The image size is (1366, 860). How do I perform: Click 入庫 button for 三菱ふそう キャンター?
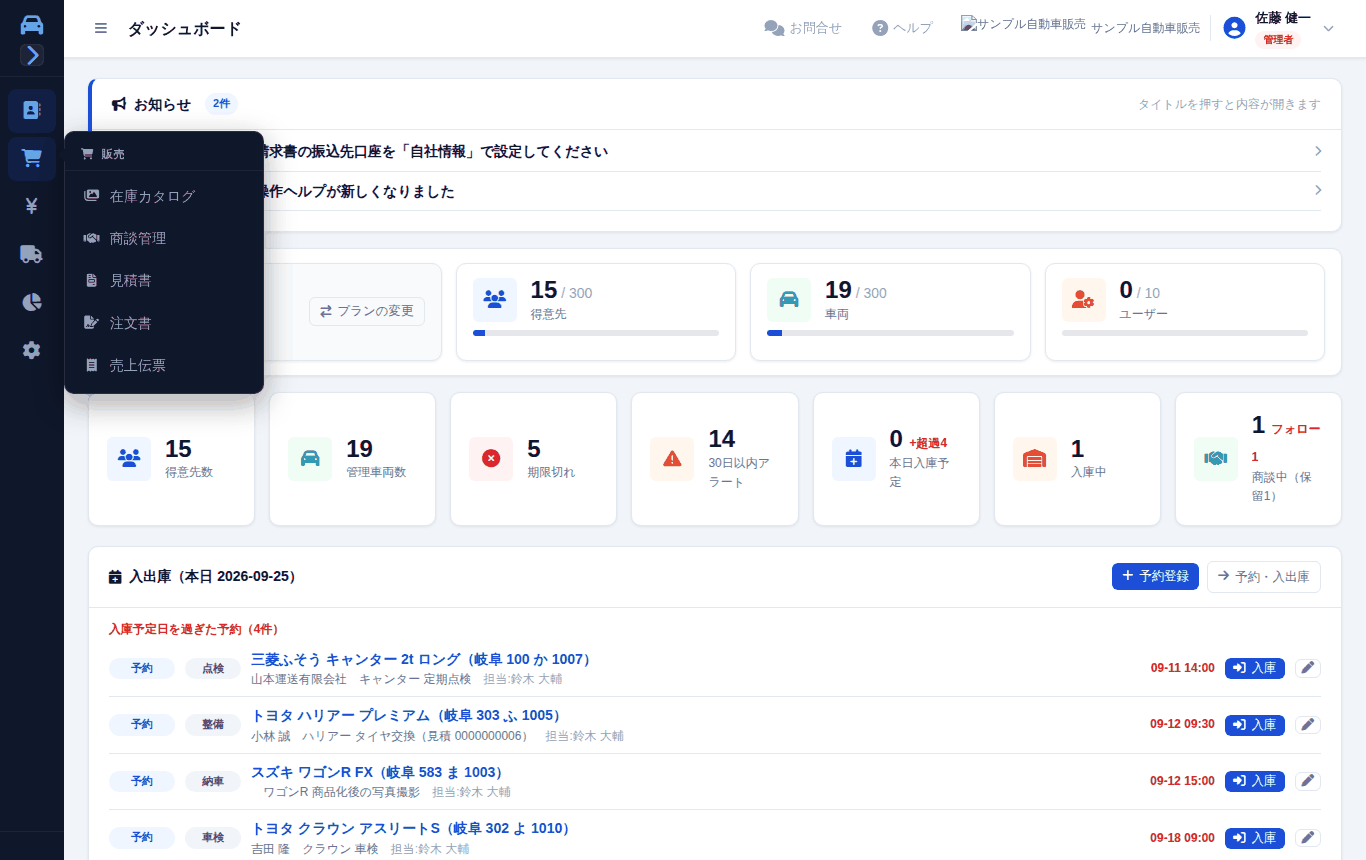pyautogui.click(x=1255, y=668)
